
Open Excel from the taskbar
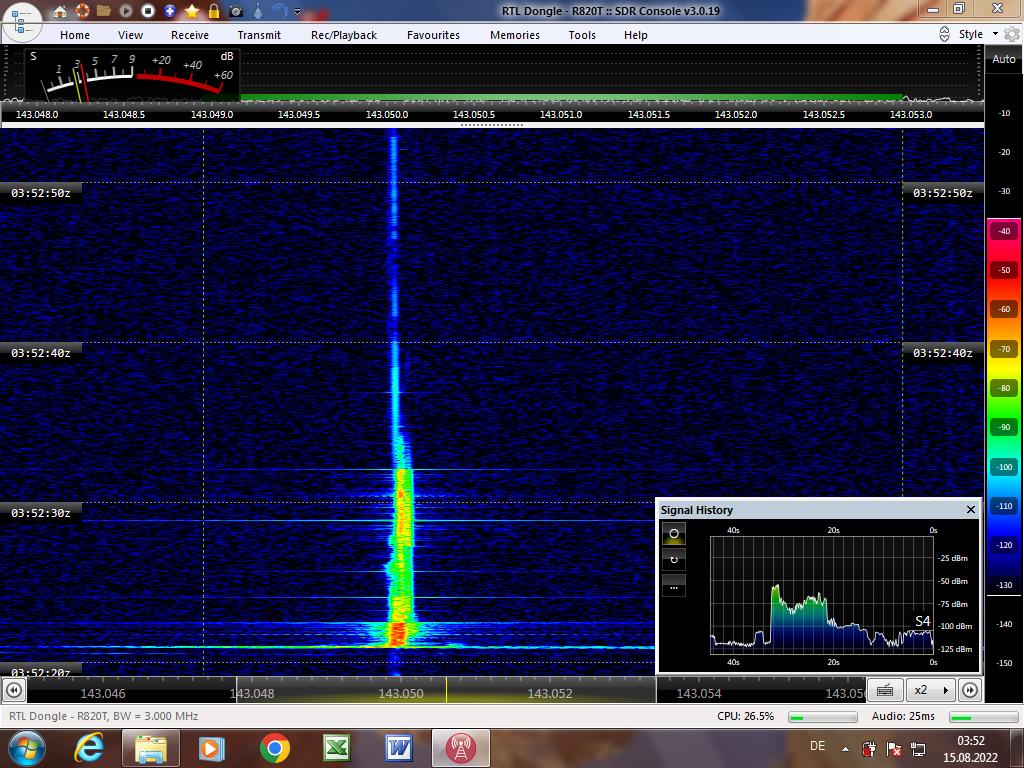(x=337, y=748)
